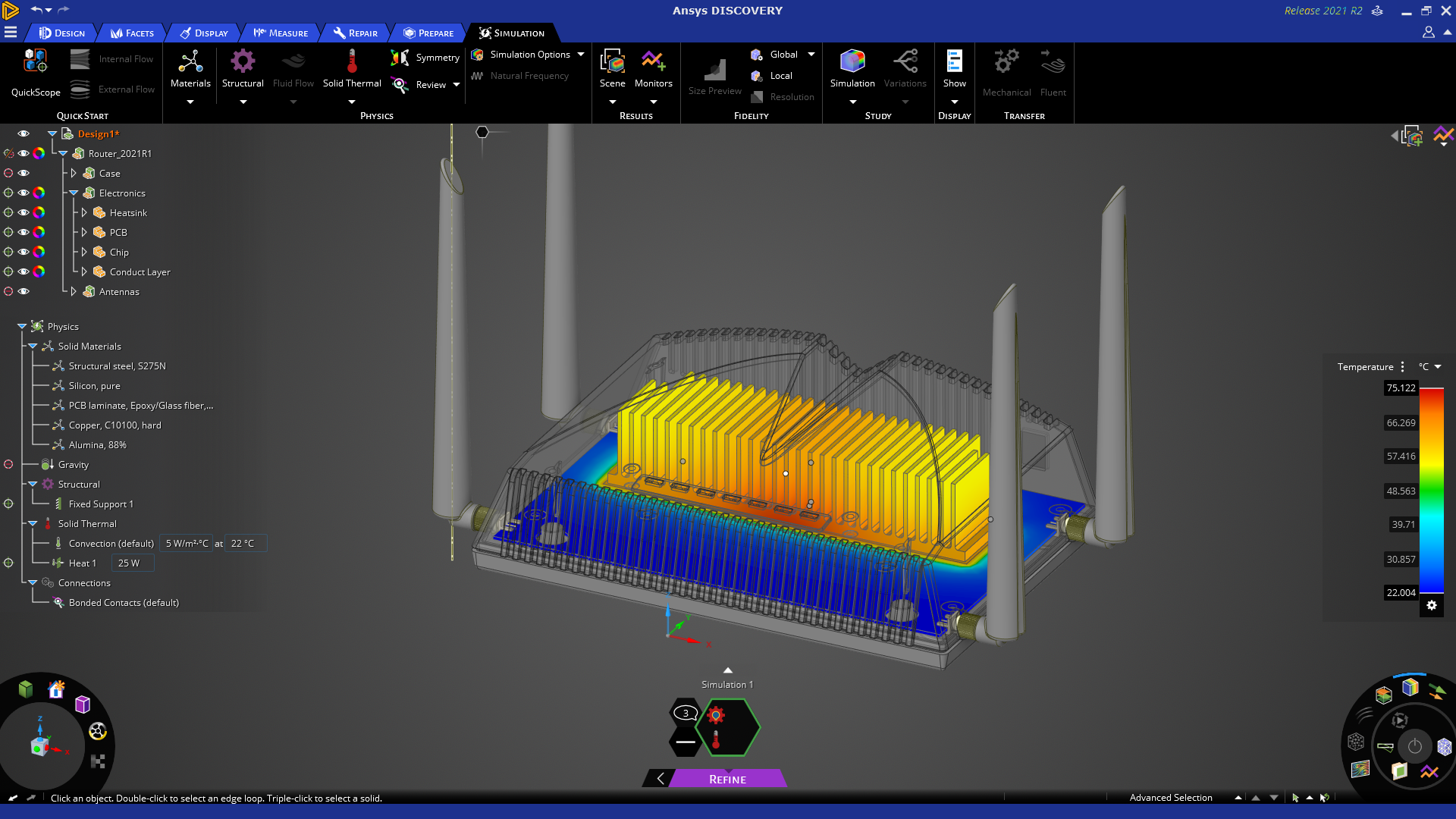Click the temperature color legend bar

point(1431,490)
